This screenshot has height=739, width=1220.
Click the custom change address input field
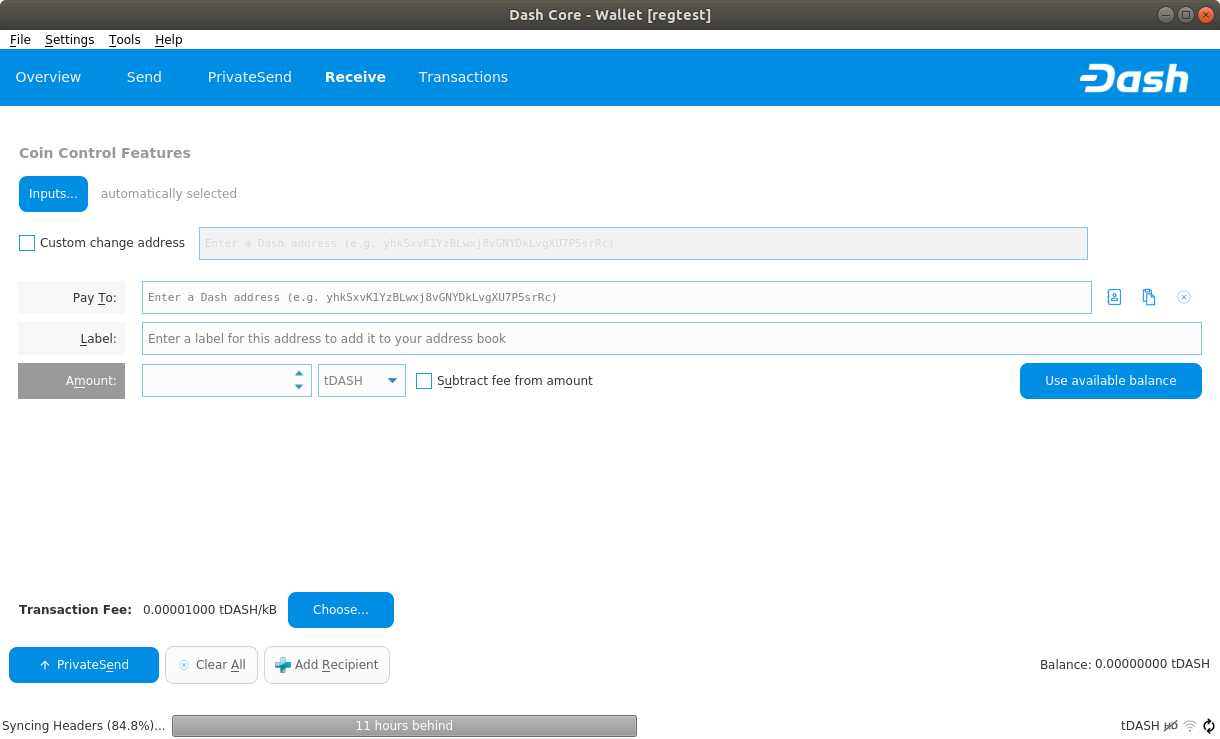tap(643, 243)
